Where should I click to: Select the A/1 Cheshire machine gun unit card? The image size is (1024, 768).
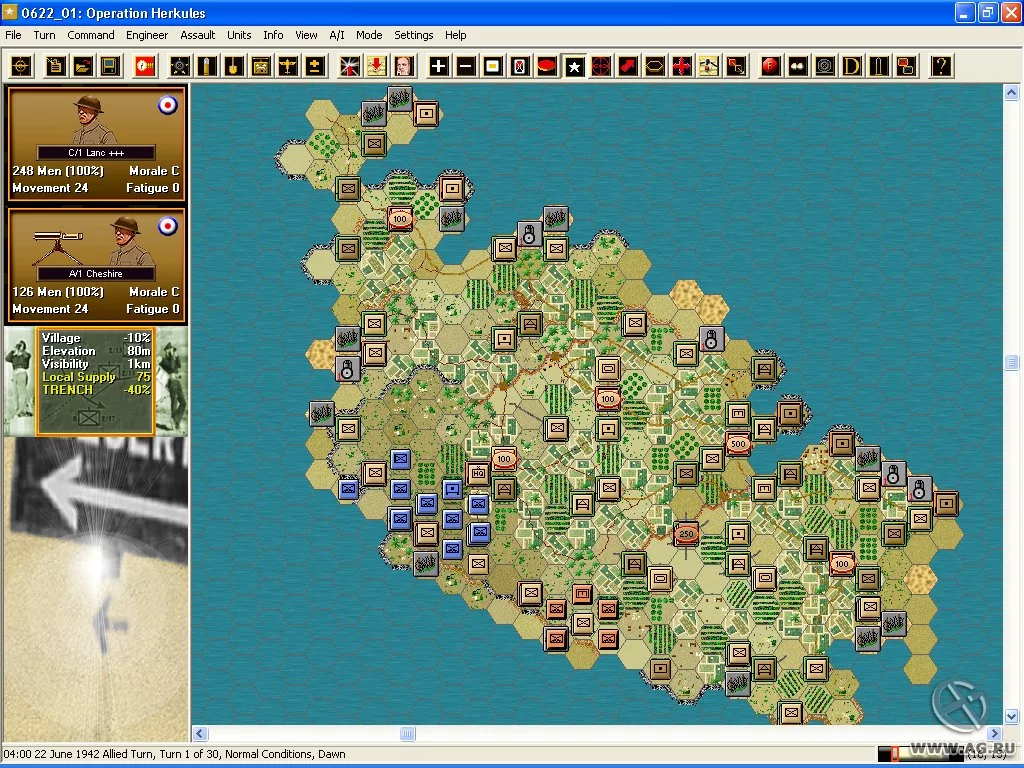coord(96,265)
